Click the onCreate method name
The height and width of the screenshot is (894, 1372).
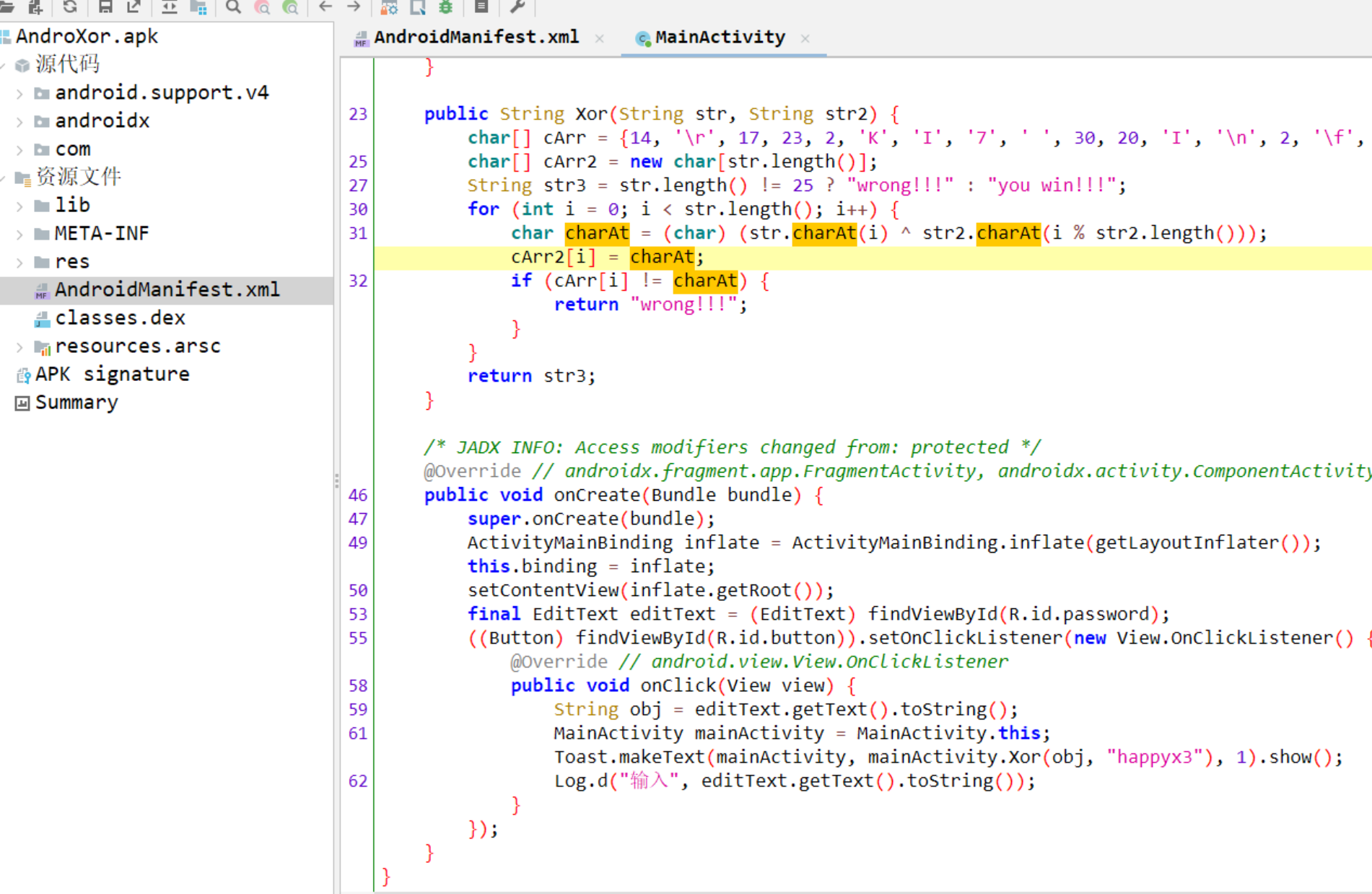pos(597,494)
